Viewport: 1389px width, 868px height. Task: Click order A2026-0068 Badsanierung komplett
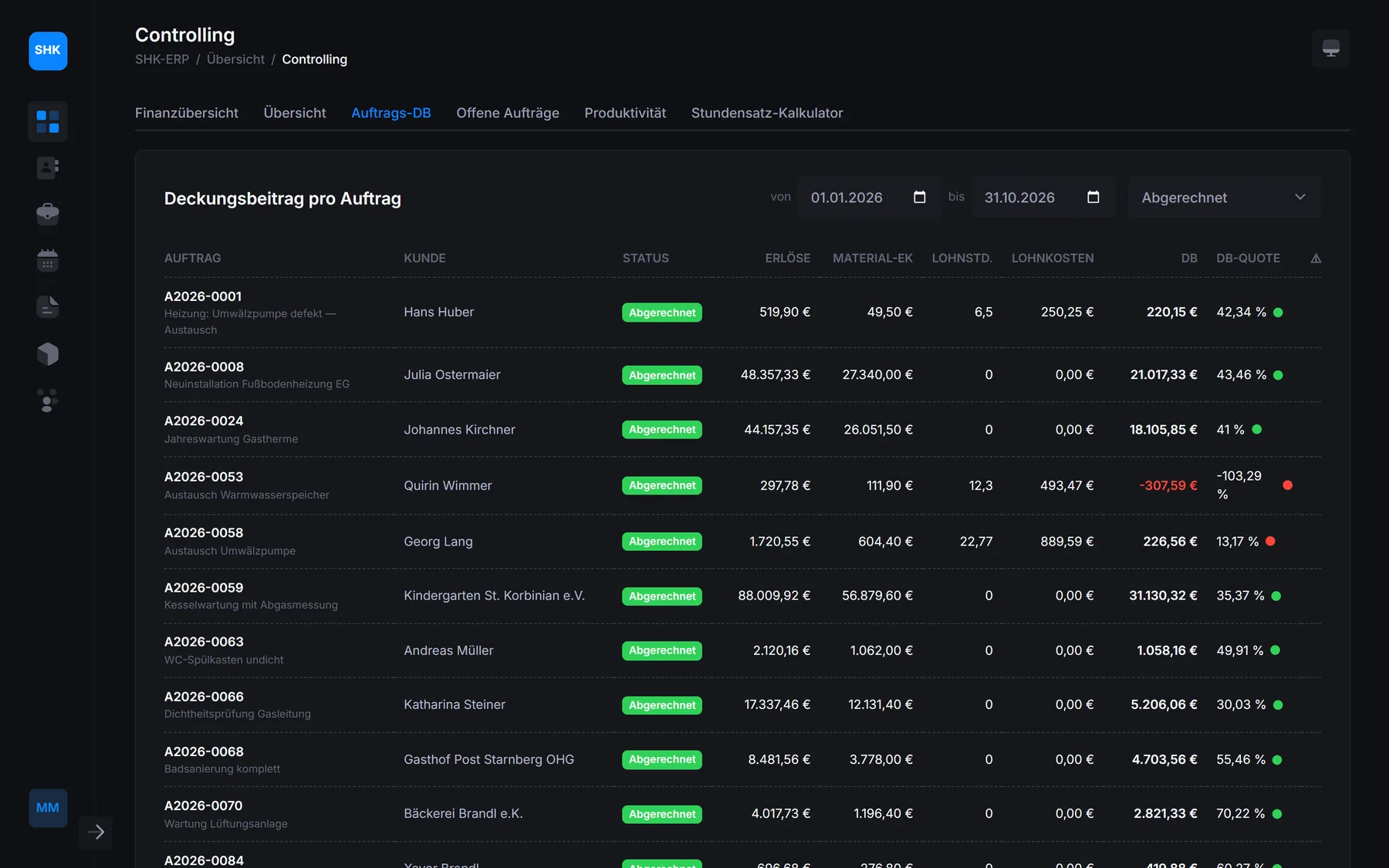point(222,759)
